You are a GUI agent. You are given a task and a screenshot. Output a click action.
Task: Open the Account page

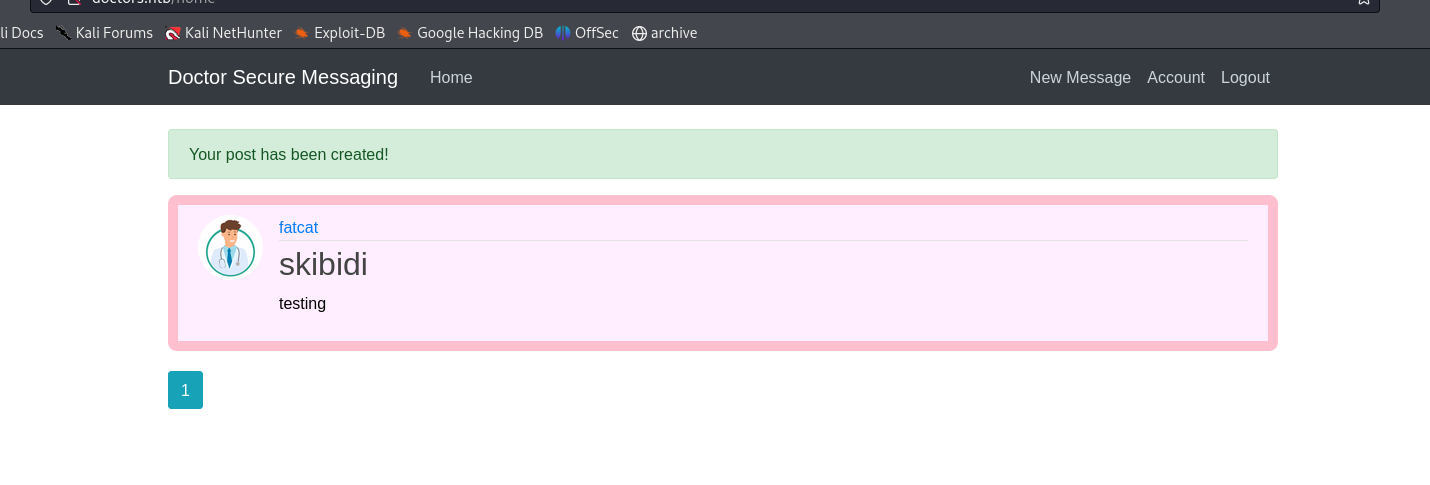[1175, 77]
